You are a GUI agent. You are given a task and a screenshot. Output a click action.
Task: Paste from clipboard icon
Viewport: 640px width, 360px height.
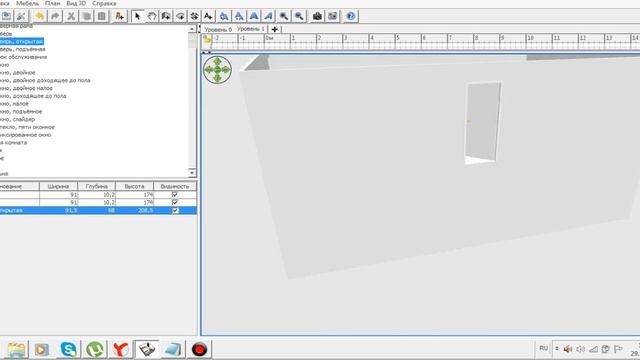click(x=102, y=16)
